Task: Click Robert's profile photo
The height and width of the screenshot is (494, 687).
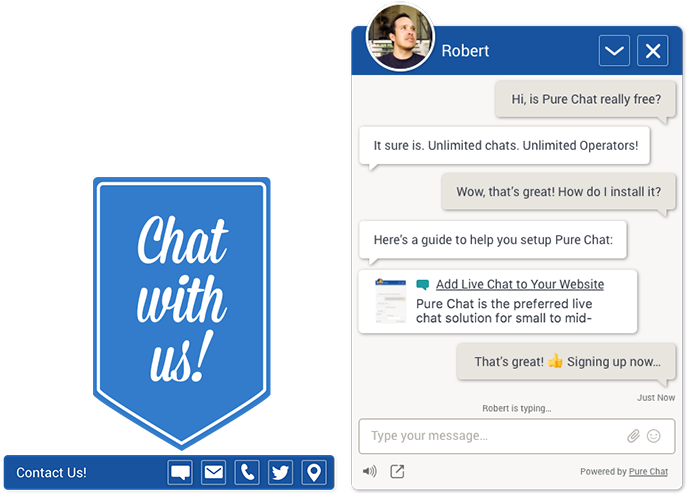Action: [400, 37]
